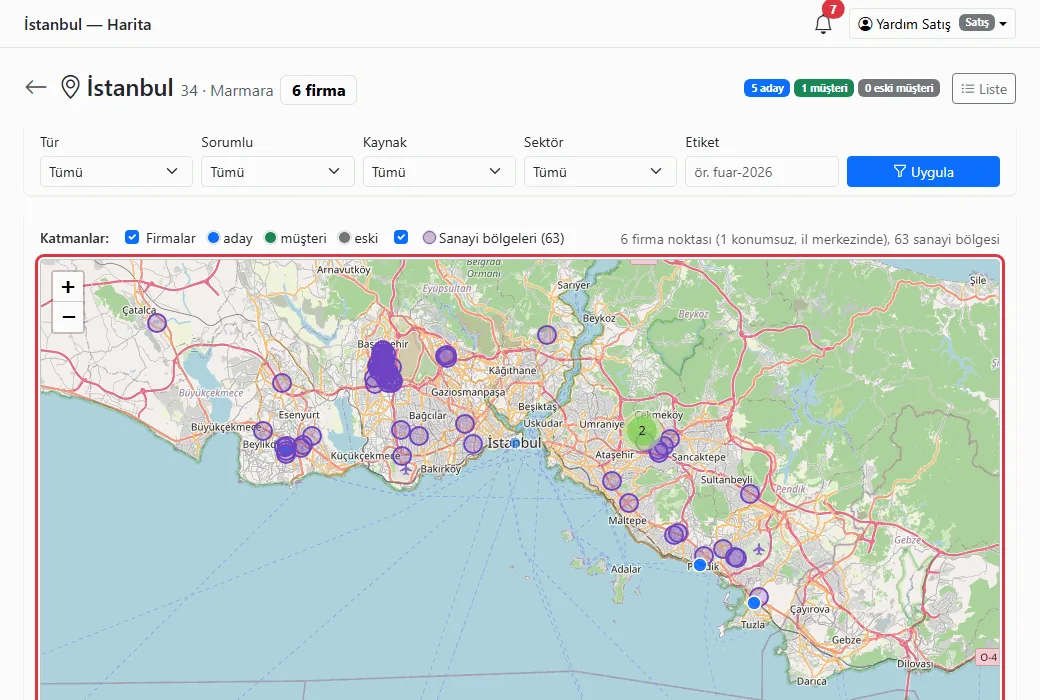This screenshot has height=700, width=1040.
Task: Click the location pin icon beside İstanbul
Action: coord(70,87)
